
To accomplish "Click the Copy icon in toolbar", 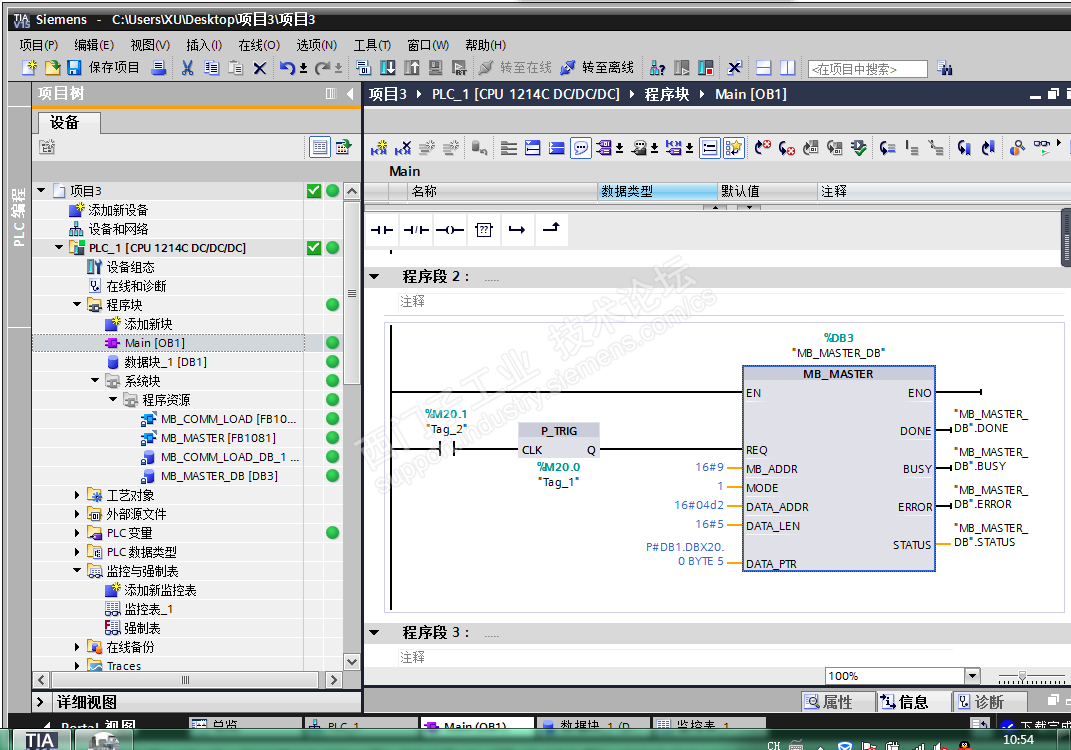I will click(211, 67).
